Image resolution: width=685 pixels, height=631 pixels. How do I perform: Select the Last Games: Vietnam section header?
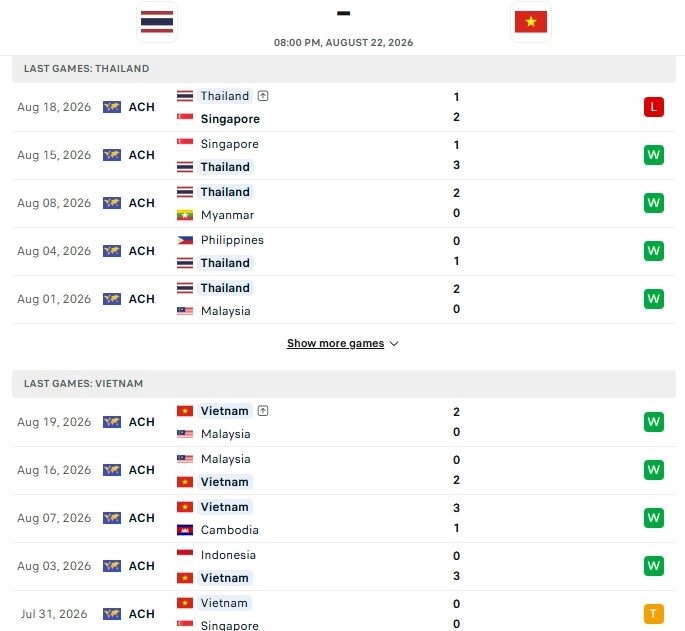click(x=344, y=384)
